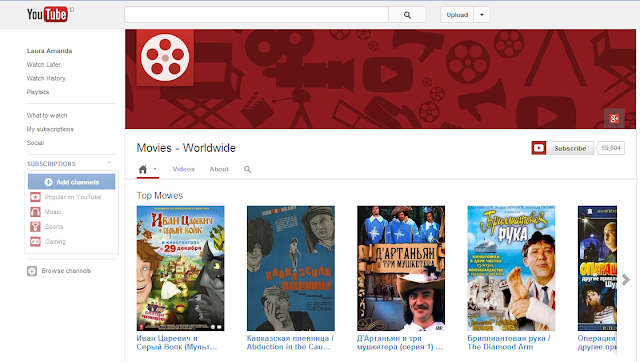
Task: Subscribe to Movies - Worldwide channel
Action: (562, 148)
